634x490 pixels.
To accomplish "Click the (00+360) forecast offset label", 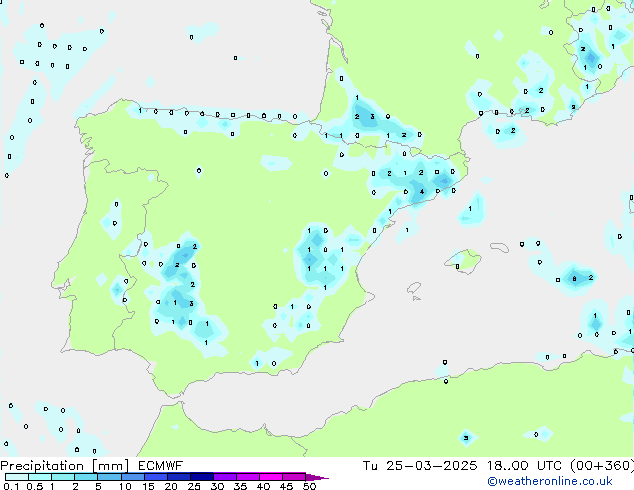I will [603, 466].
